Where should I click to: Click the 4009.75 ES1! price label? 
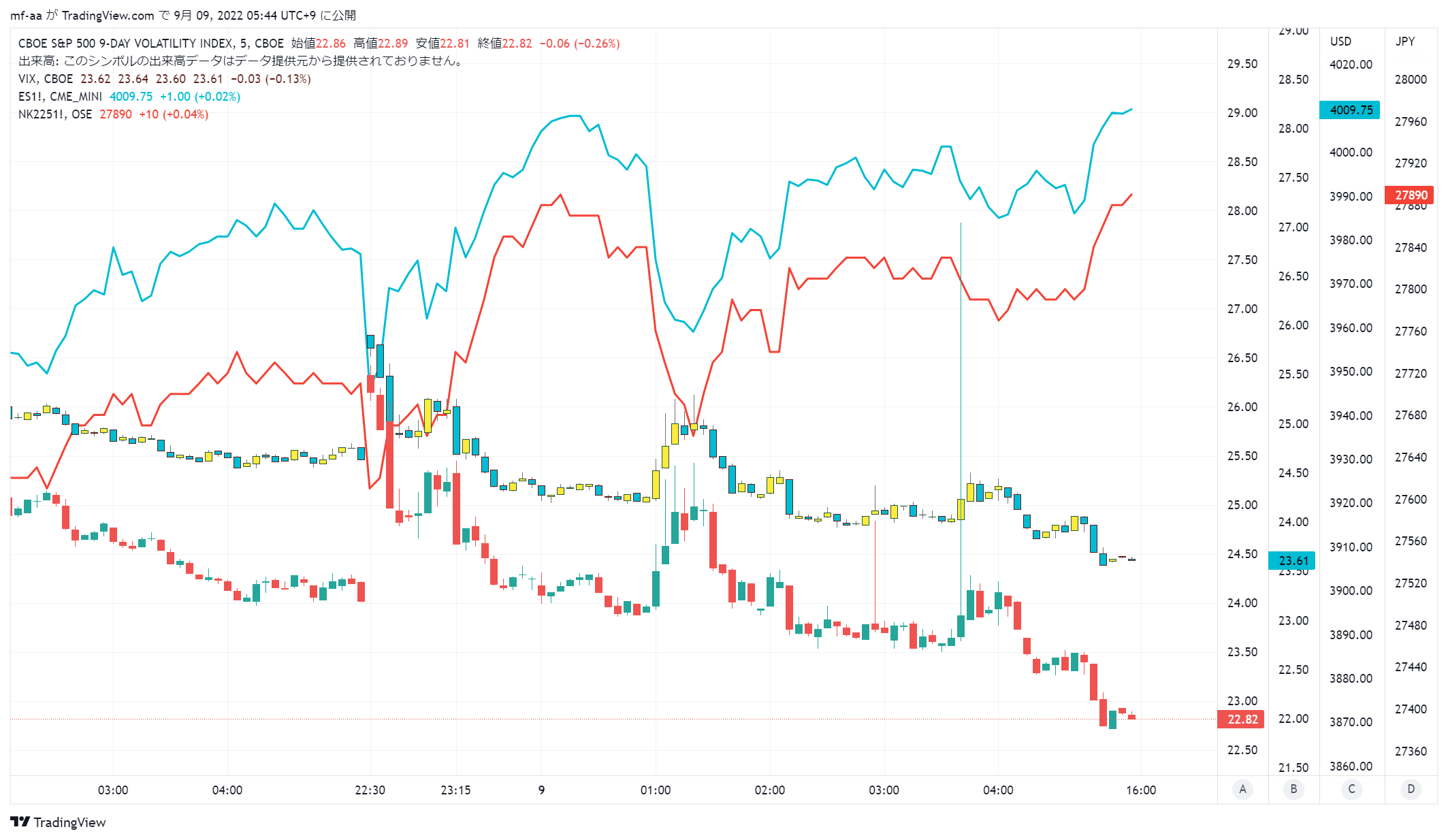[x=1349, y=110]
